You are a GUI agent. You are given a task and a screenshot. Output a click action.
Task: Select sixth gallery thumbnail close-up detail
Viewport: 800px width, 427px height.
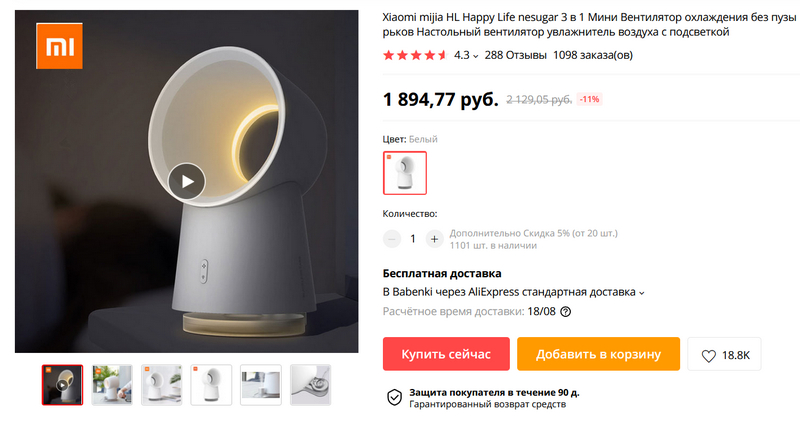coord(310,385)
